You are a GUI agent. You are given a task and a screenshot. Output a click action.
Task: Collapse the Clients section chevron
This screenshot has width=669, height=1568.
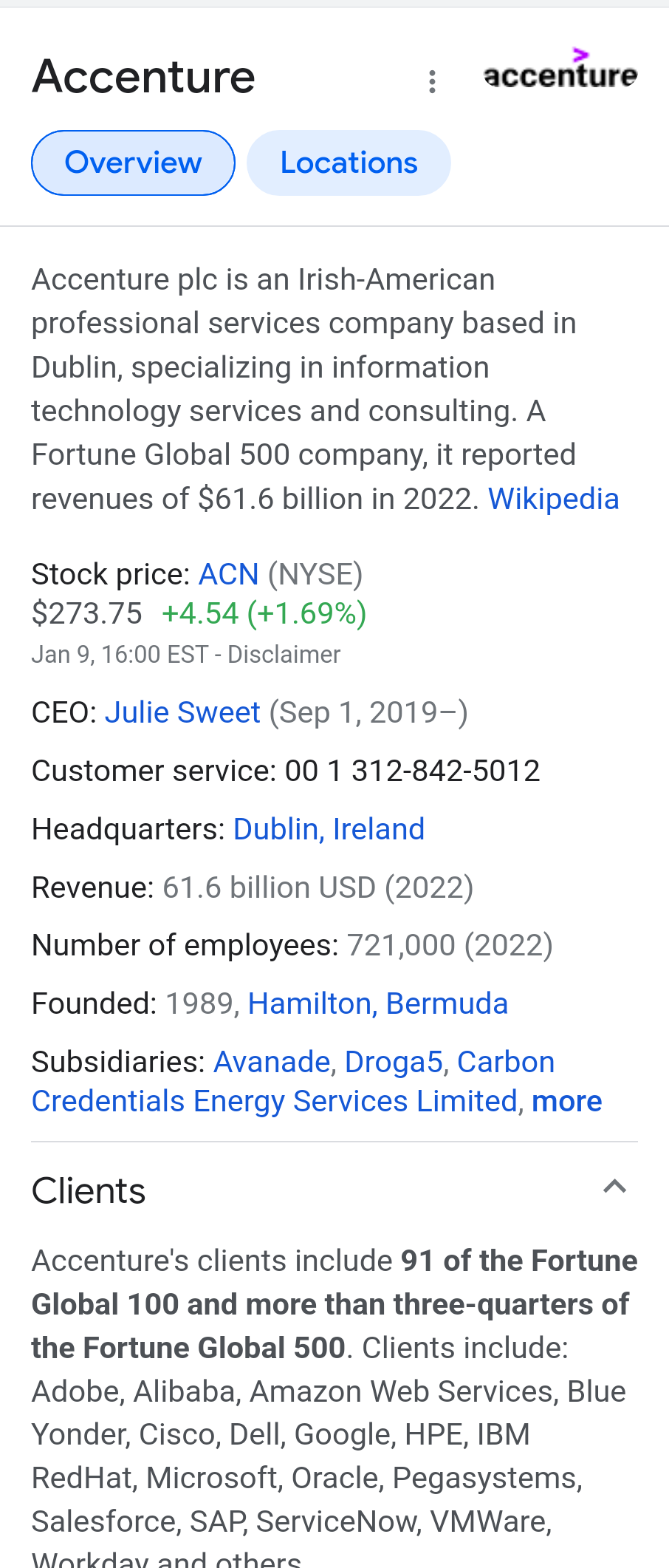(x=614, y=1187)
